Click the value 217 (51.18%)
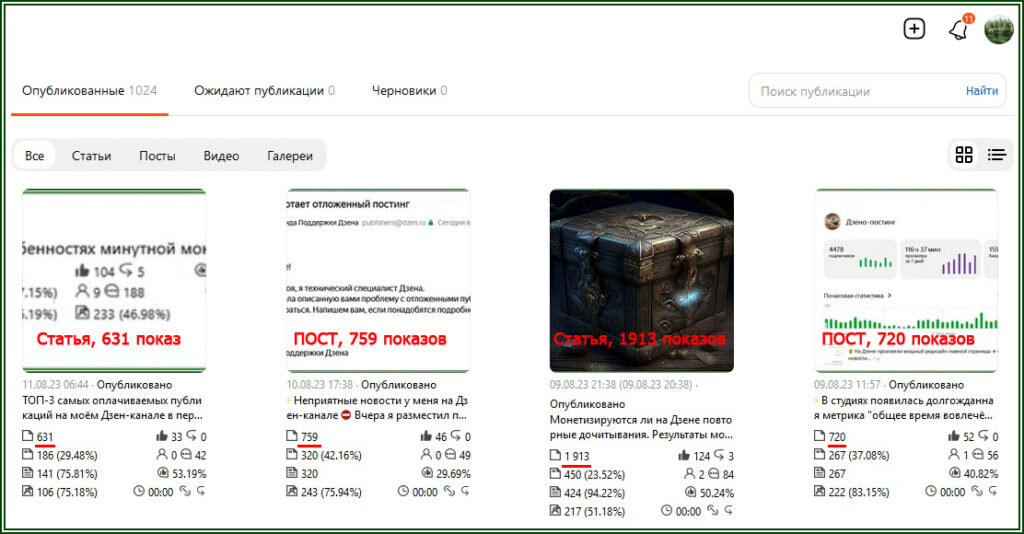Image resolution: width=1024 pixels, height=534 pixels. pyautogui.click(x=594, y=511)
